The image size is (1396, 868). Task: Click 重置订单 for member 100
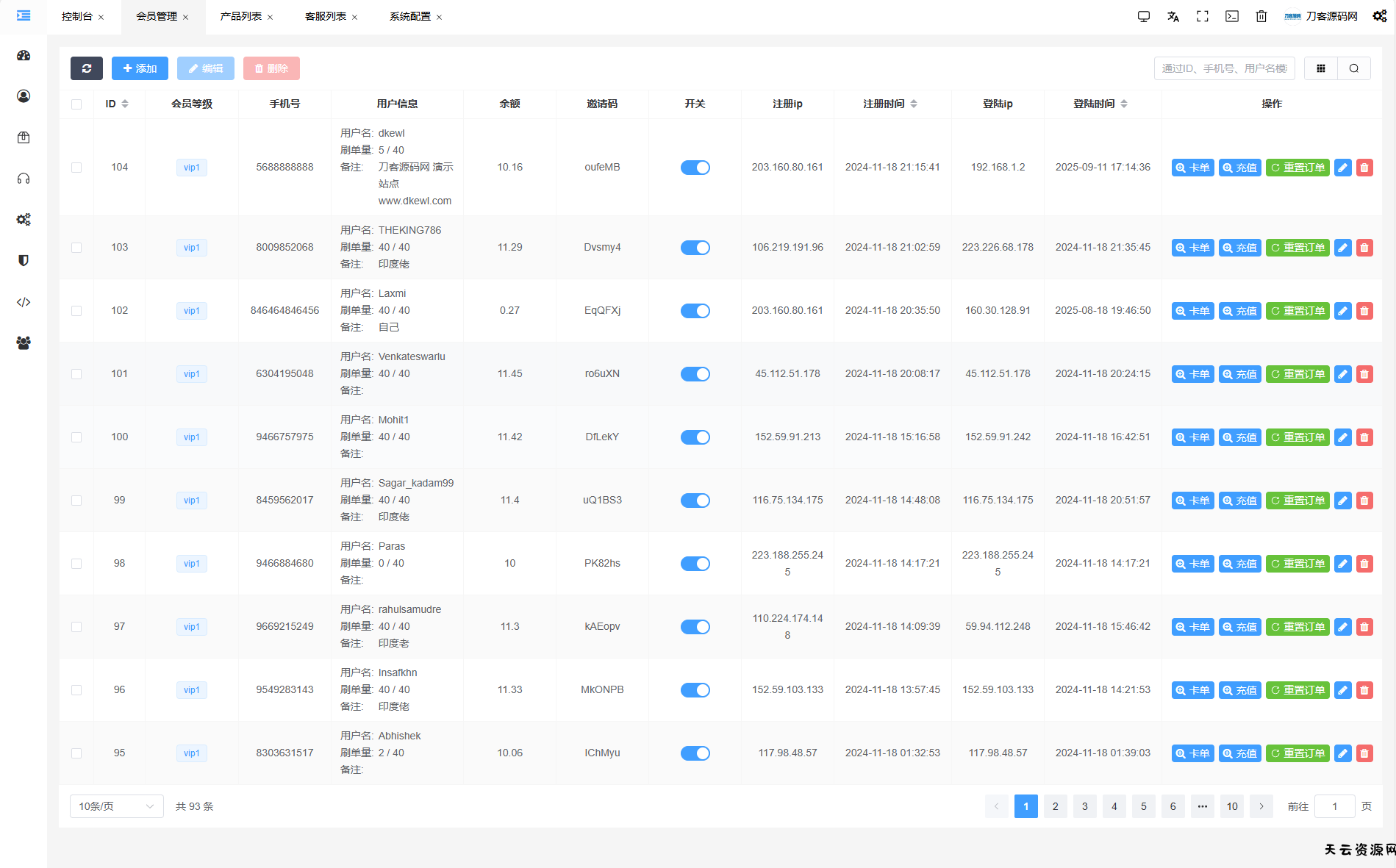[1297, 437]
